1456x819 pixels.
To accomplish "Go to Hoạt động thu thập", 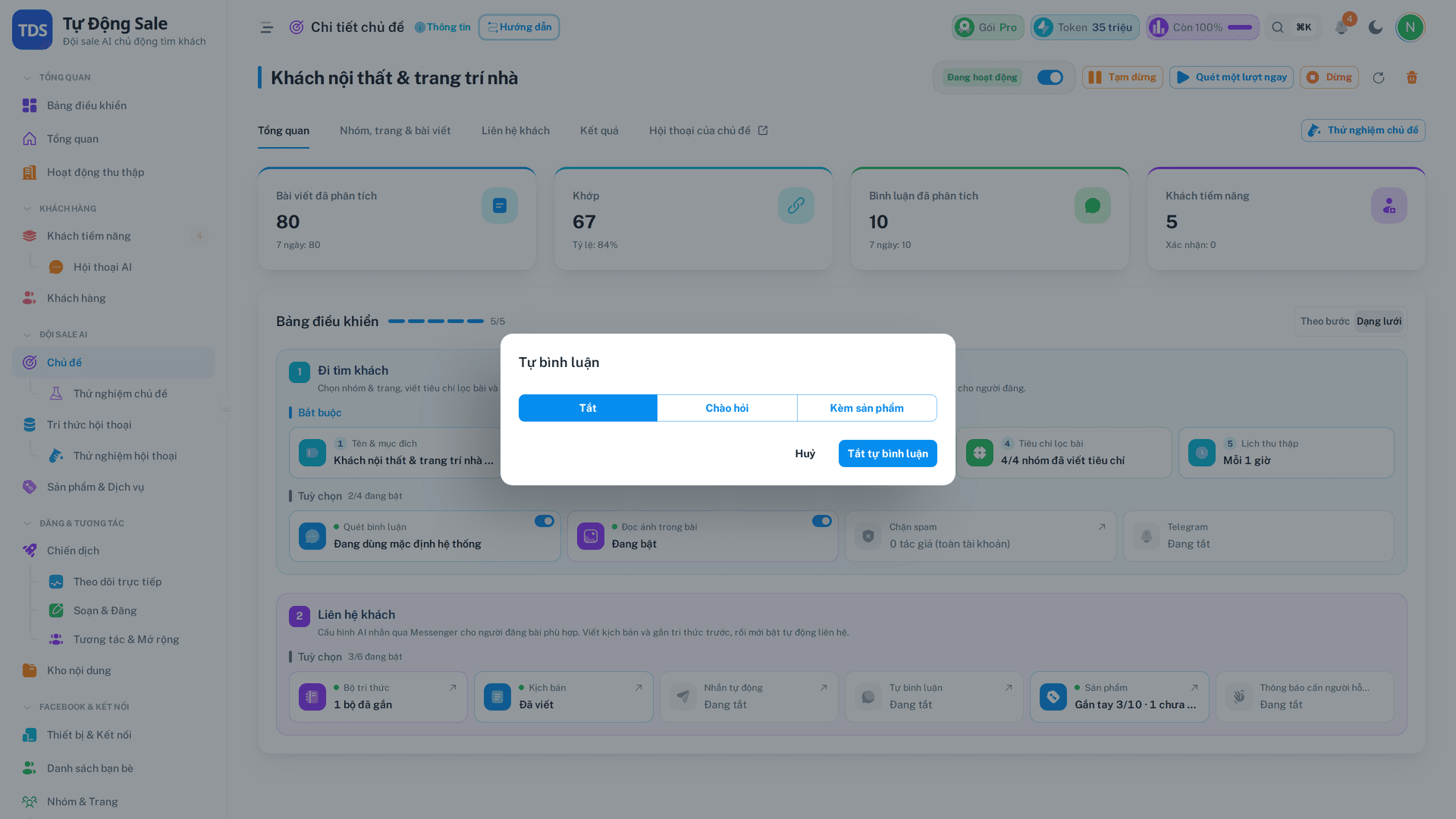I will pyautogui.click(x=114, y=172).
